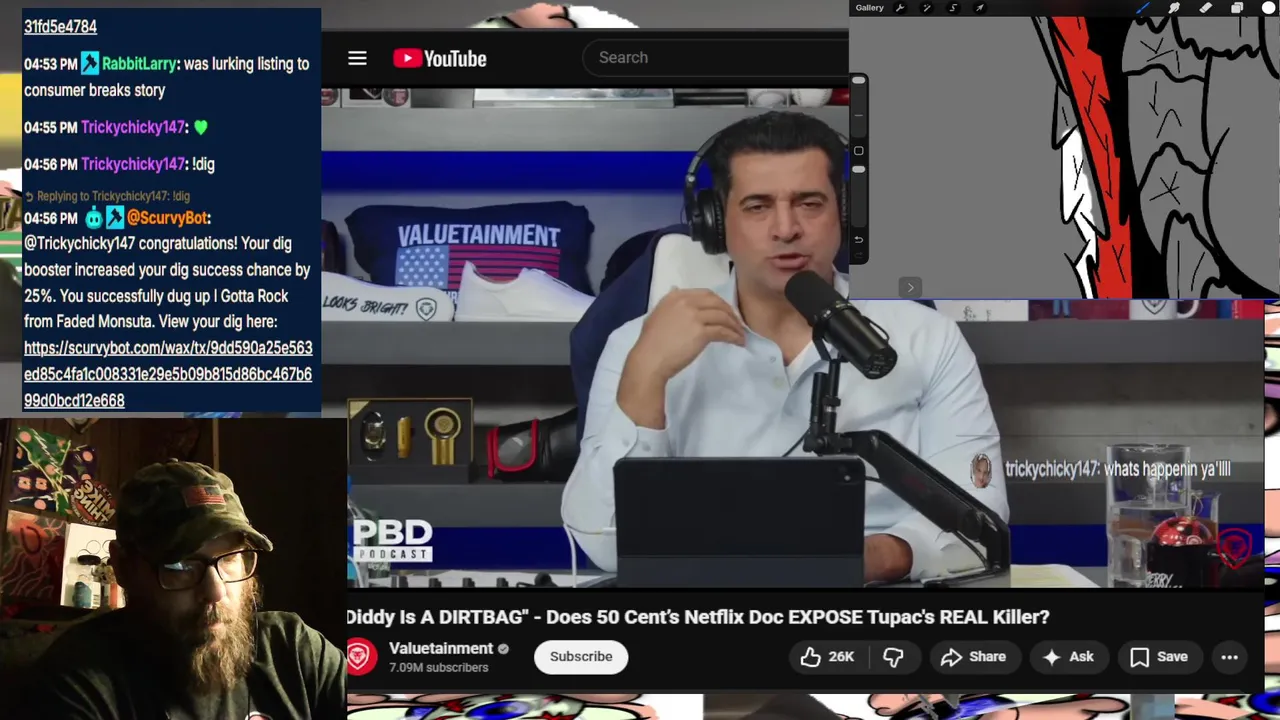
Task: Click the streamer webcam feed
Action: tap(172, 570)
